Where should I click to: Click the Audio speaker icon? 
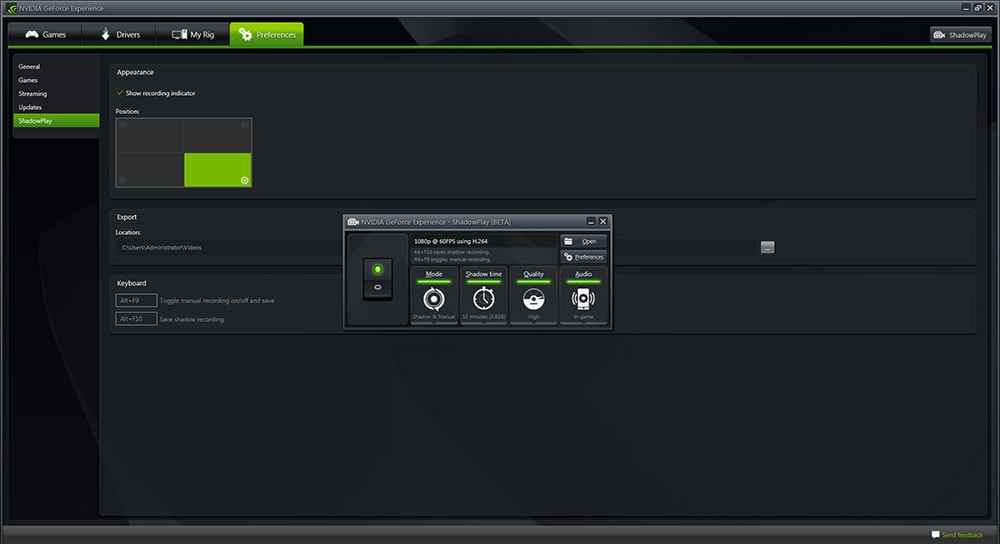coord(584,298)
